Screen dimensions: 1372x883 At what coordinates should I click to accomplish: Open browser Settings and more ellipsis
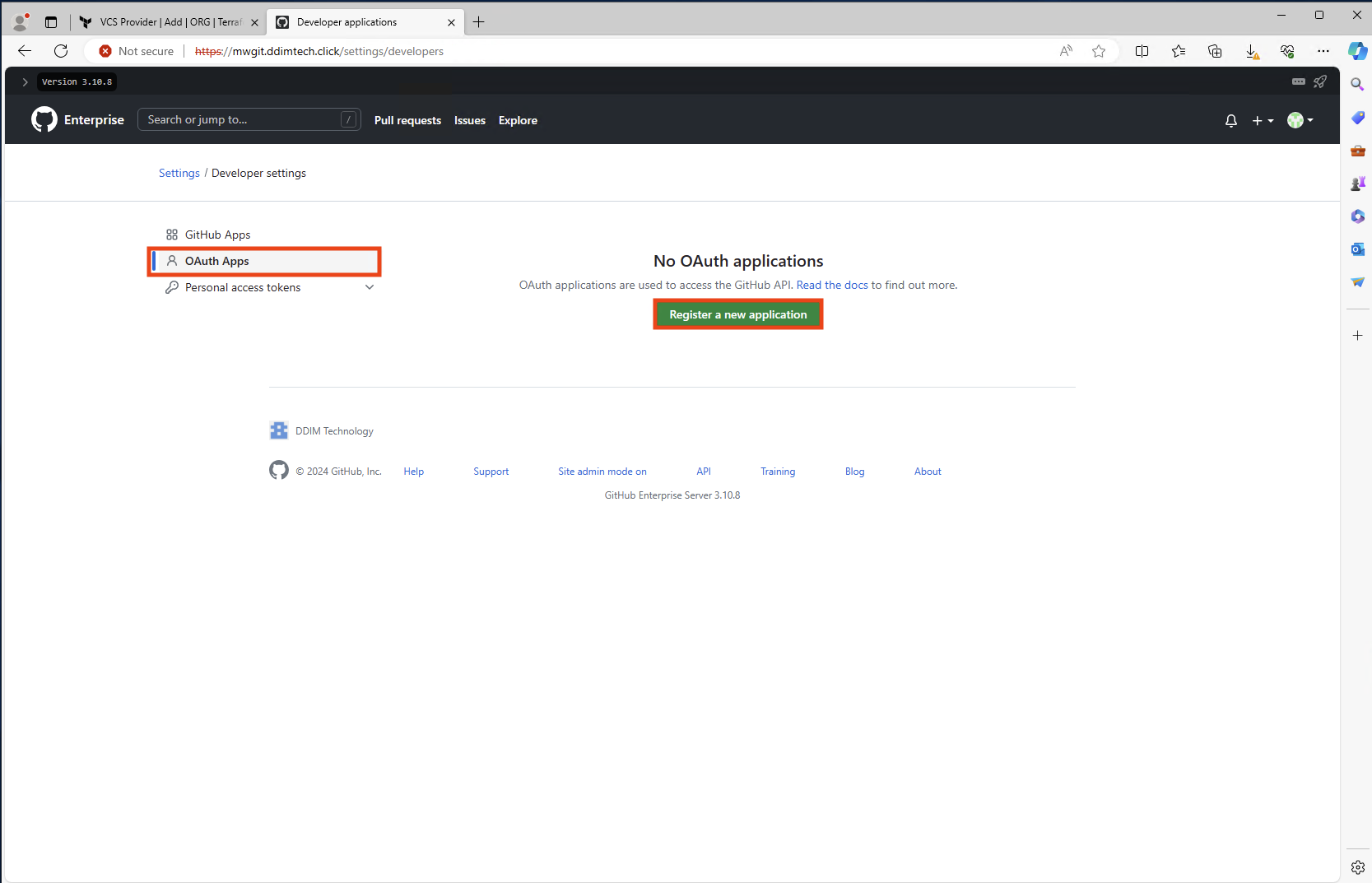click(1323, 51)
